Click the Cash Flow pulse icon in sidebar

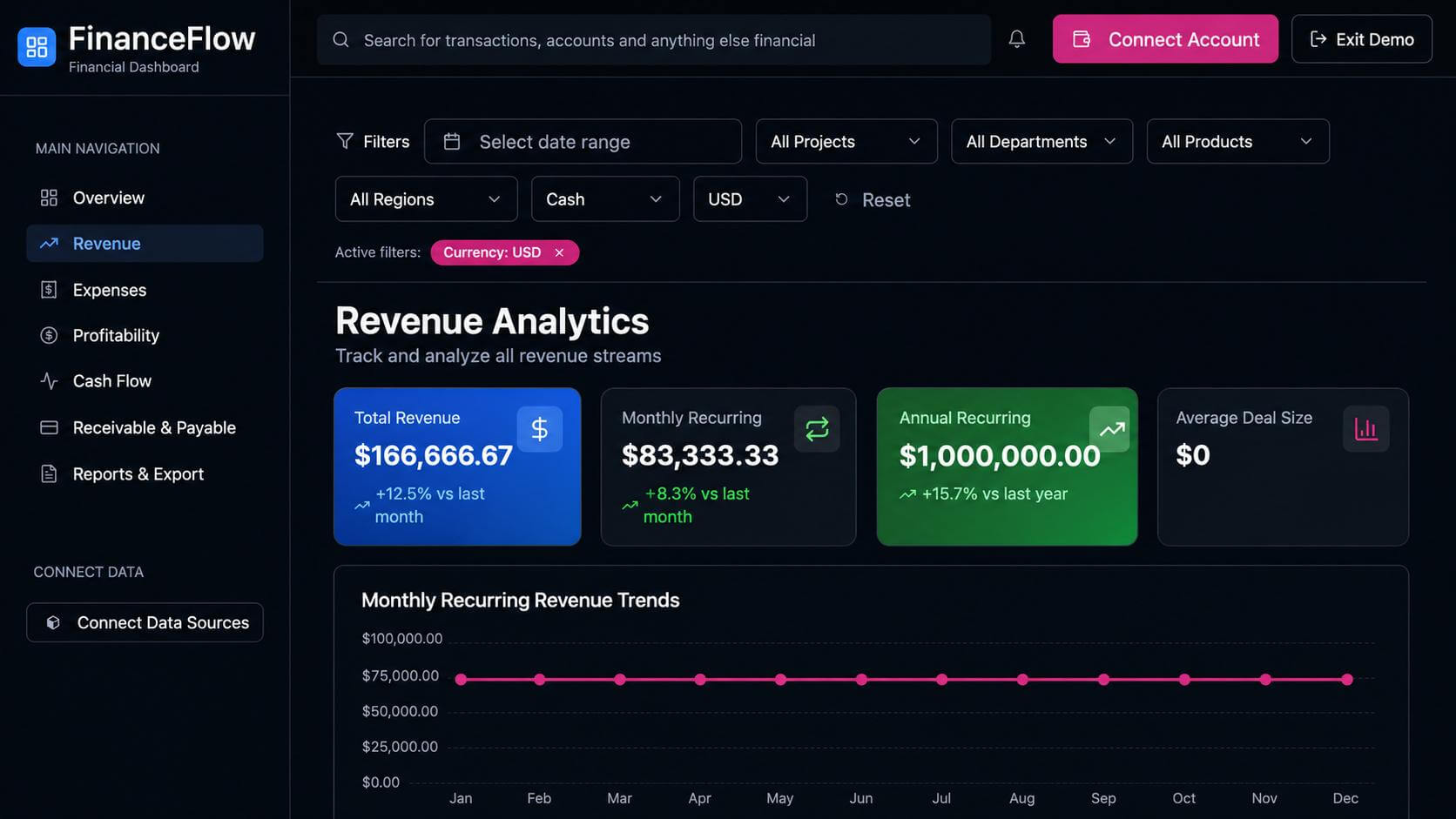[49, 381]
